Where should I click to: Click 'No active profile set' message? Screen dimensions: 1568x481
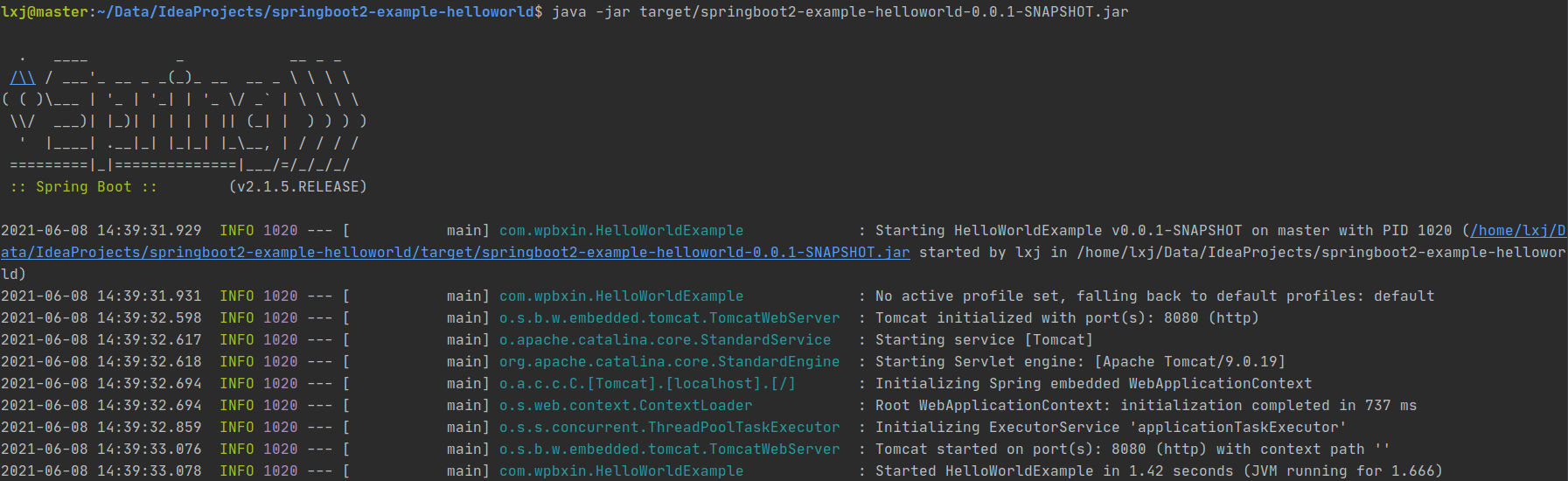[x=1155, y=296]
